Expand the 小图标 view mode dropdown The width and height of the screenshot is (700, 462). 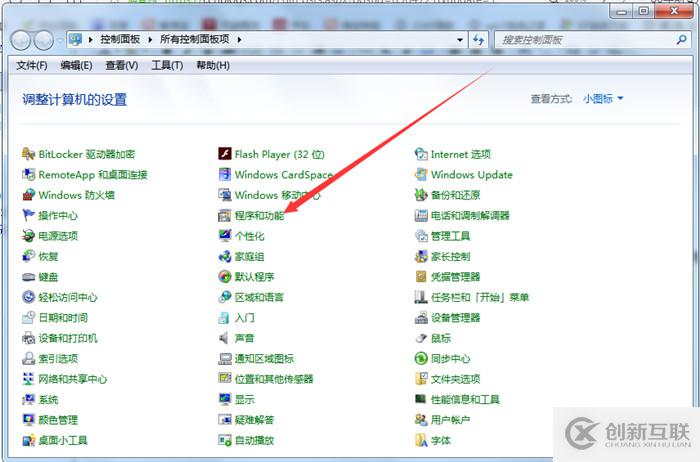(x=603, y=99)
